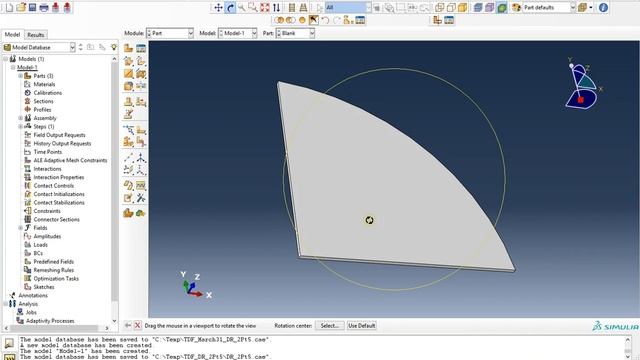
Task: Select the Rotate View tool
Action: tap(230, 7)
